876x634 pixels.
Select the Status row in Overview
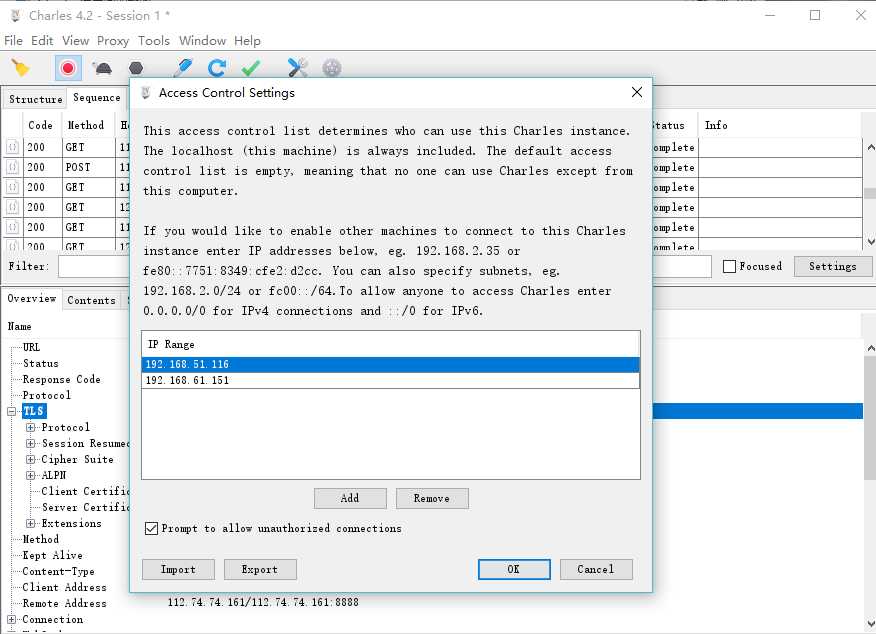40,363
